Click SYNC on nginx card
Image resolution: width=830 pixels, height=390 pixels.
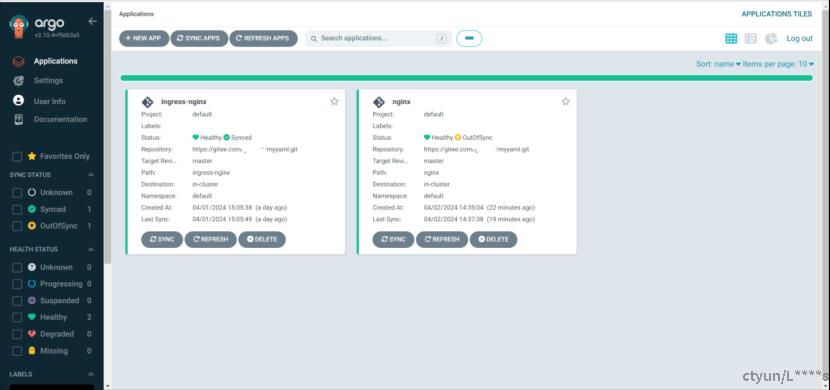pos(393,240)
